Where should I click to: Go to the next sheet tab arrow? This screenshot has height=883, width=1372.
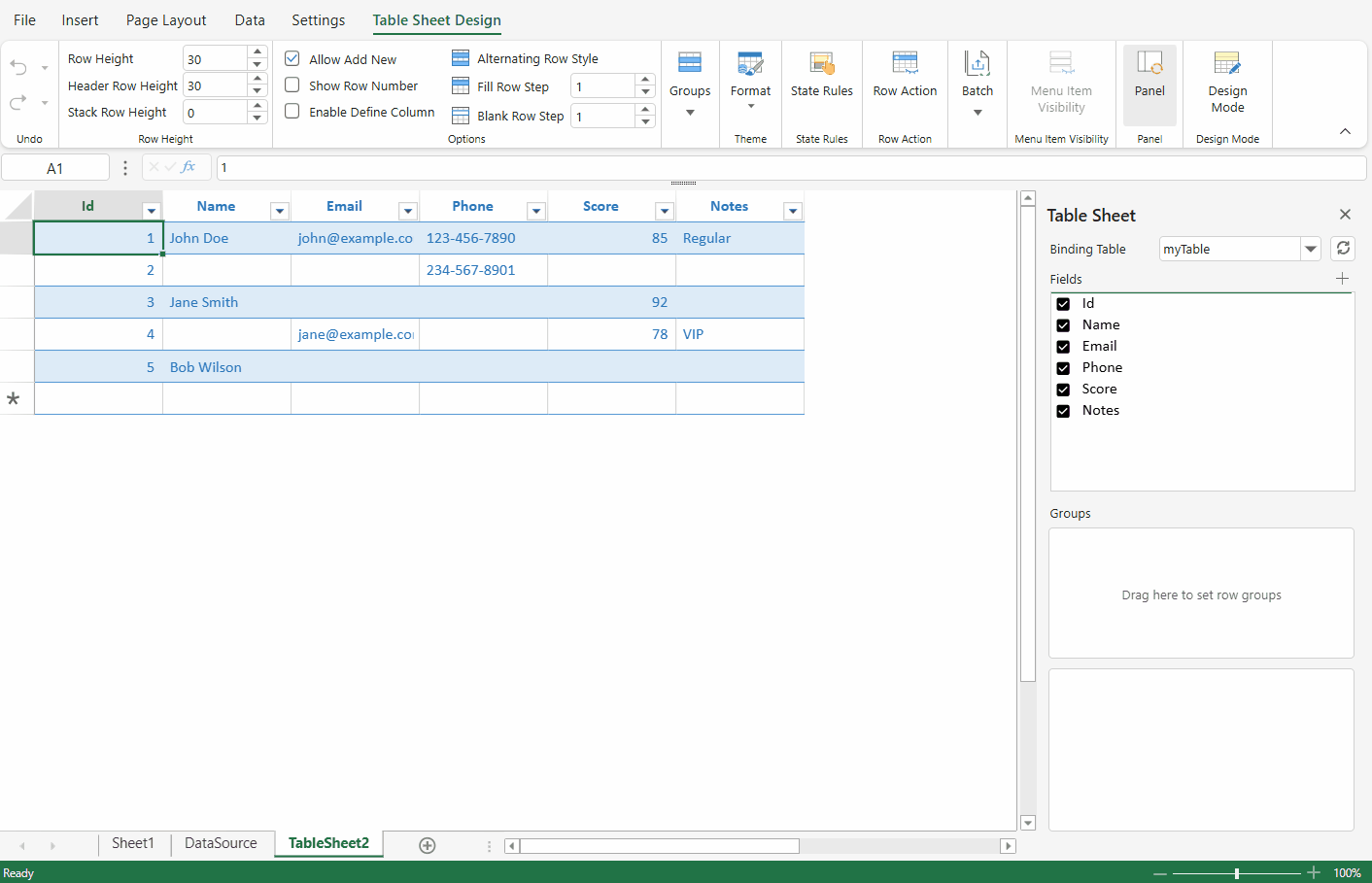coord(52,845)
